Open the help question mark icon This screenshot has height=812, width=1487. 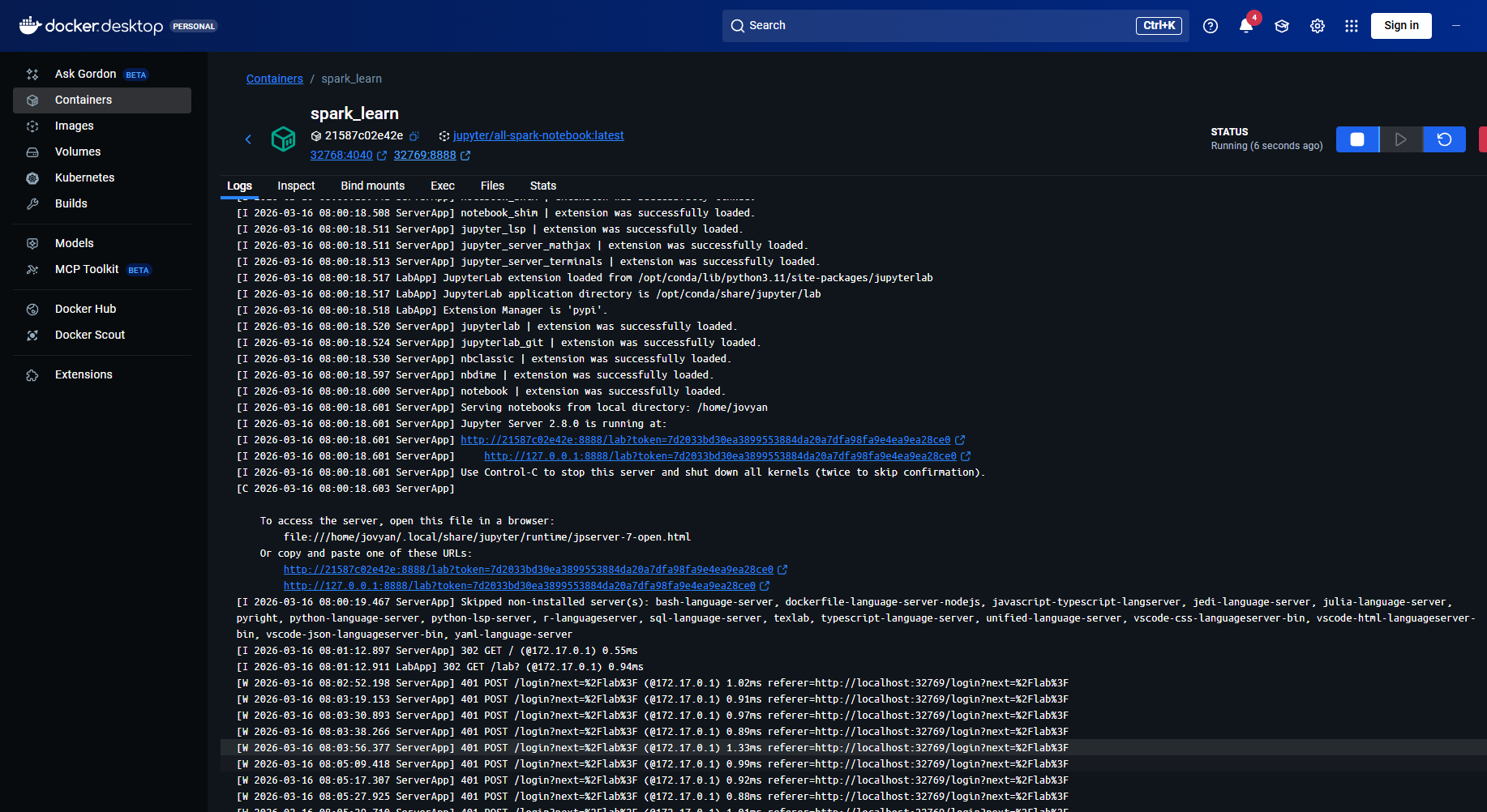pyautogui.click(x=1211, y=26)
